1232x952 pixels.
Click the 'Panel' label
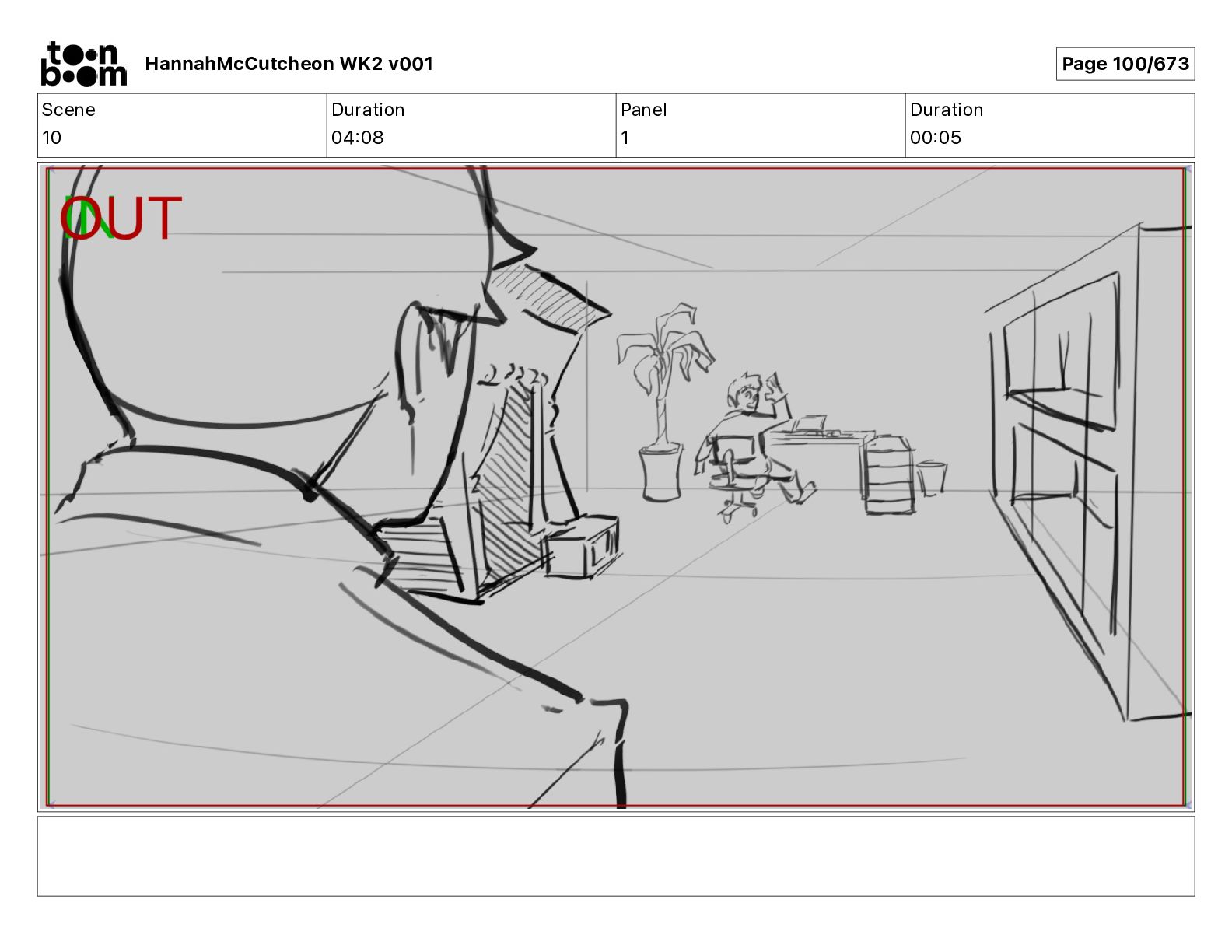pos(644,110)
